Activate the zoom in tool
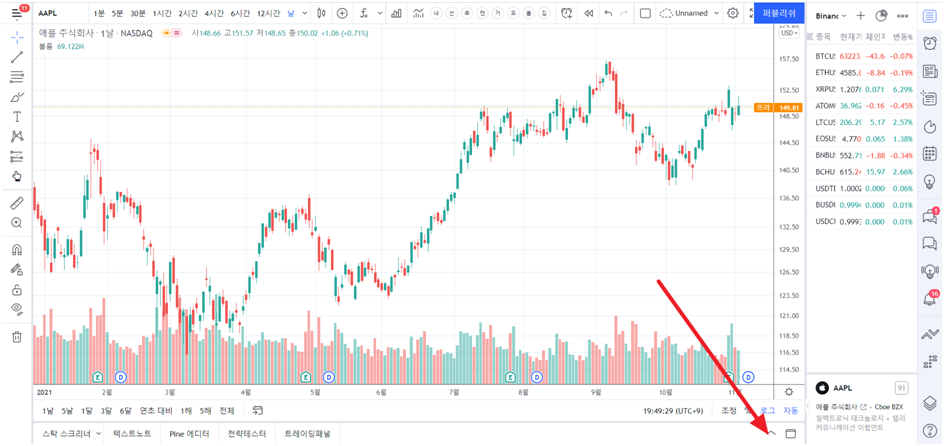Image resolution: width=944 pixels, height=446 pixels. (17, 223)
